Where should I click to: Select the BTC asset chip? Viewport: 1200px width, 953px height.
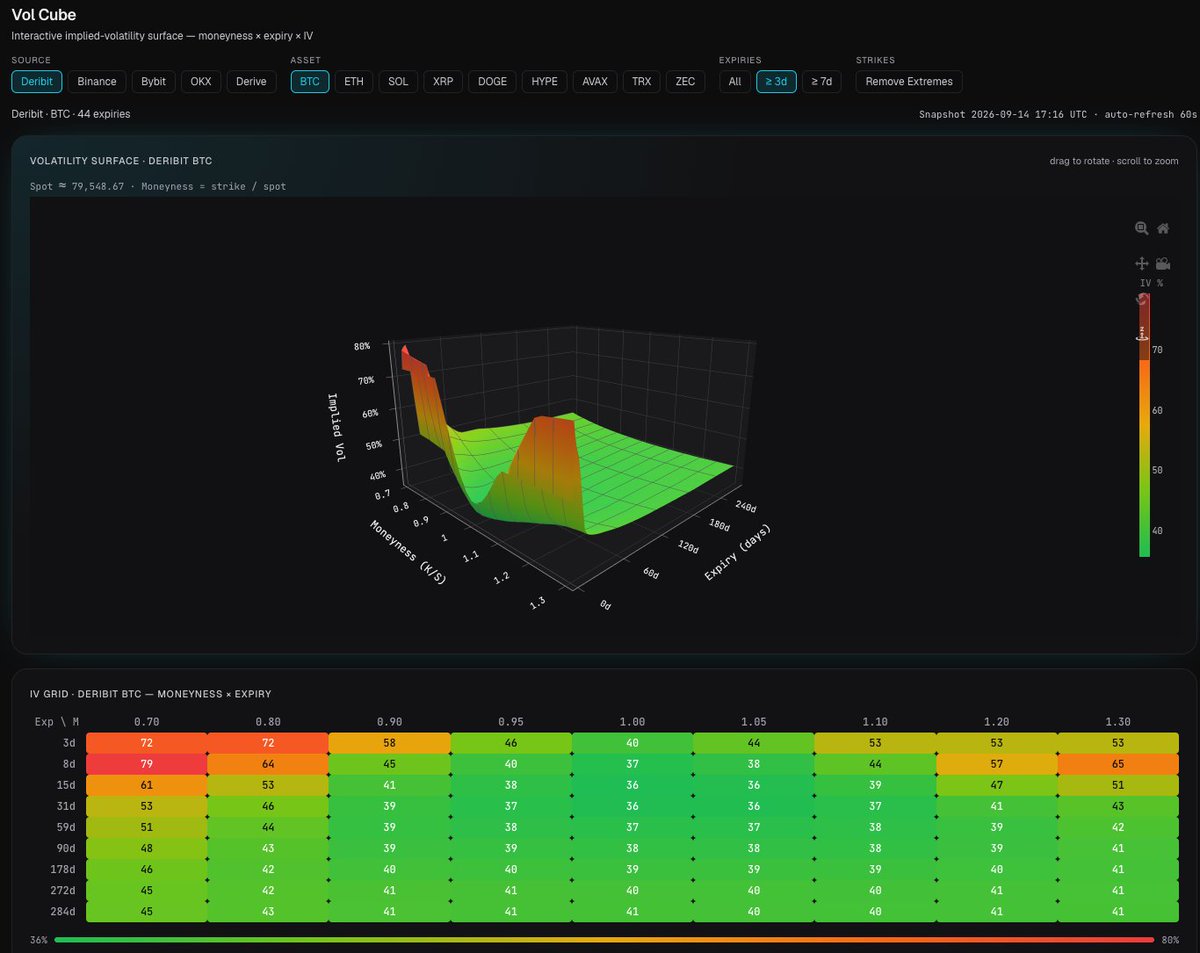tap(310, 81)
